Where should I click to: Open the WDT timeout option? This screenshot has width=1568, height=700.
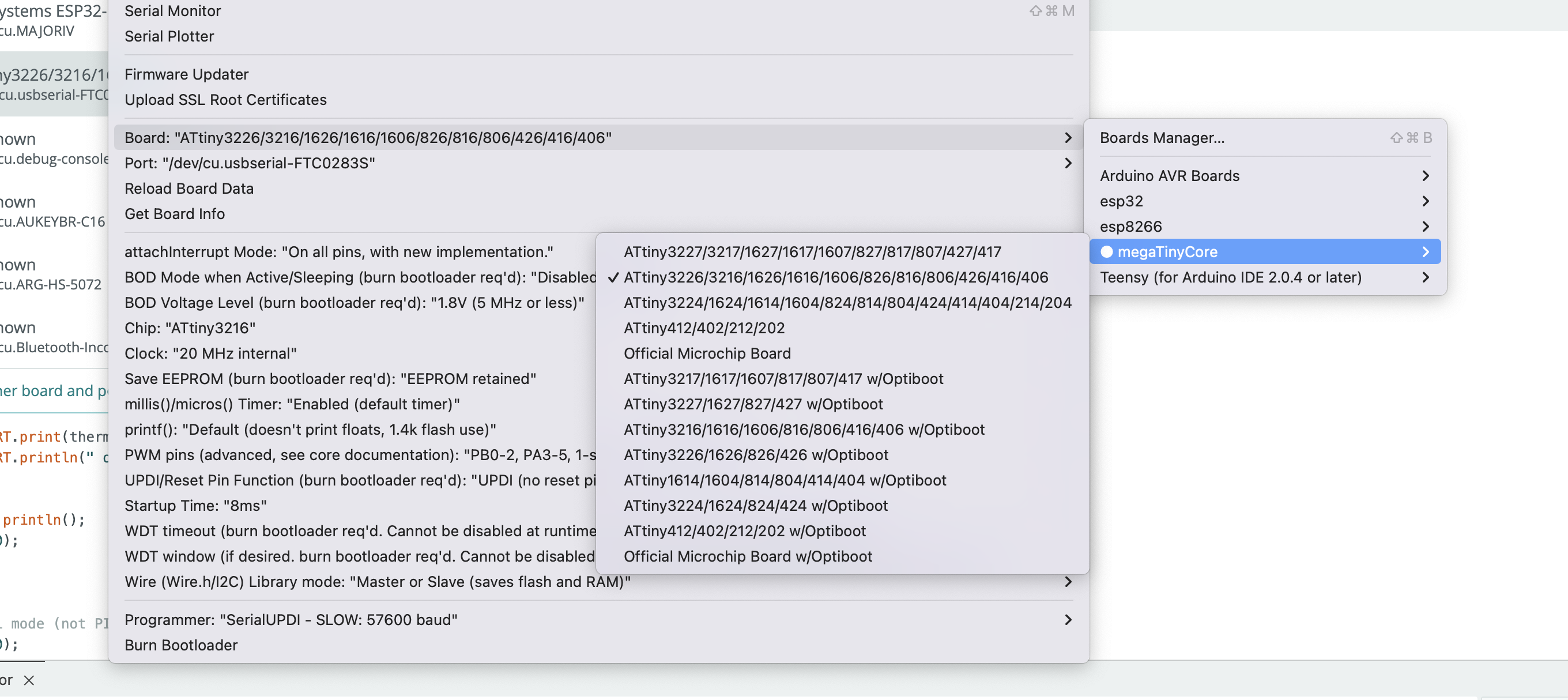pos(355,532)
